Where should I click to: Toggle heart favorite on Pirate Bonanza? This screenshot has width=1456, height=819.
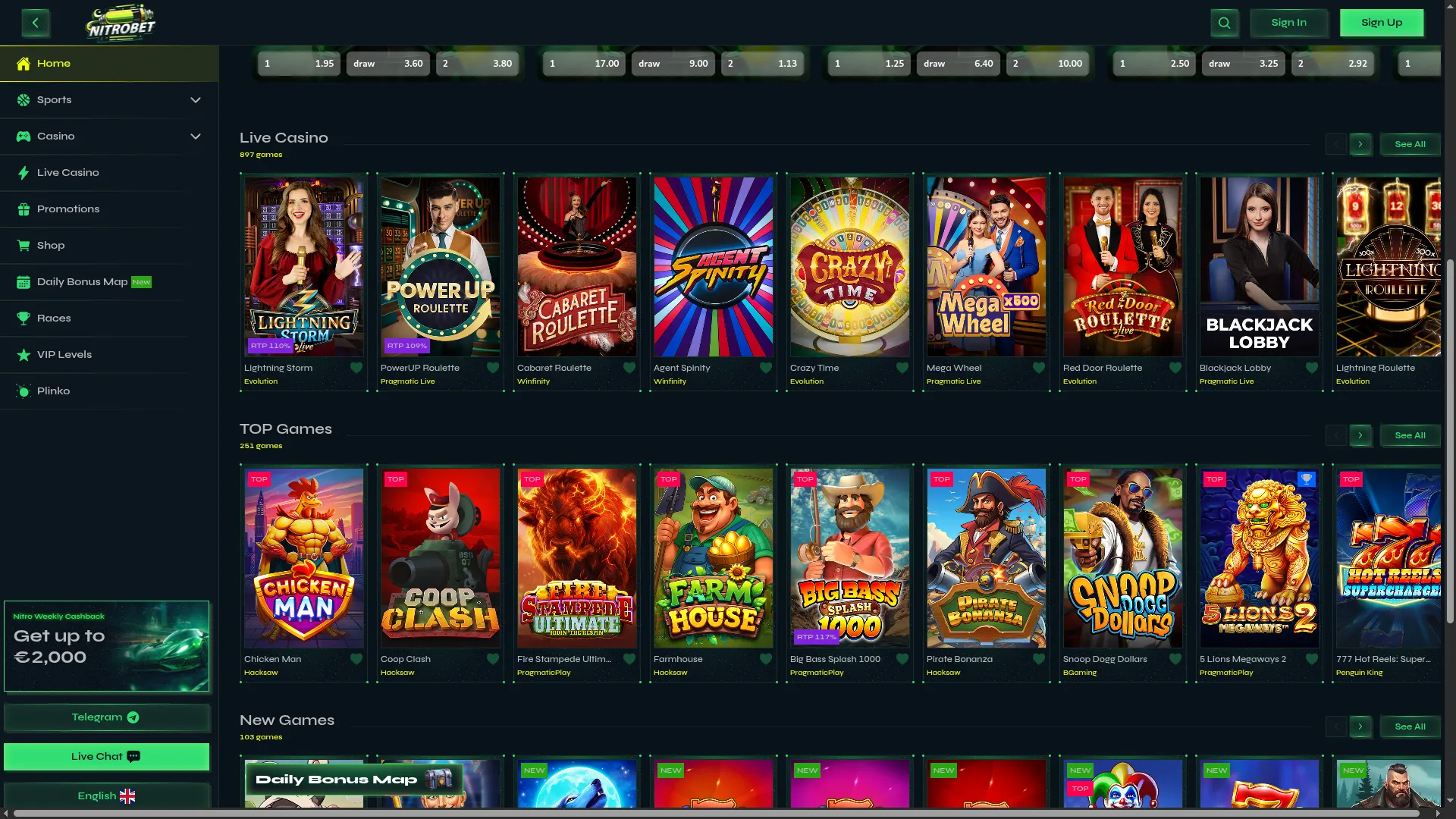[1039, 659]
